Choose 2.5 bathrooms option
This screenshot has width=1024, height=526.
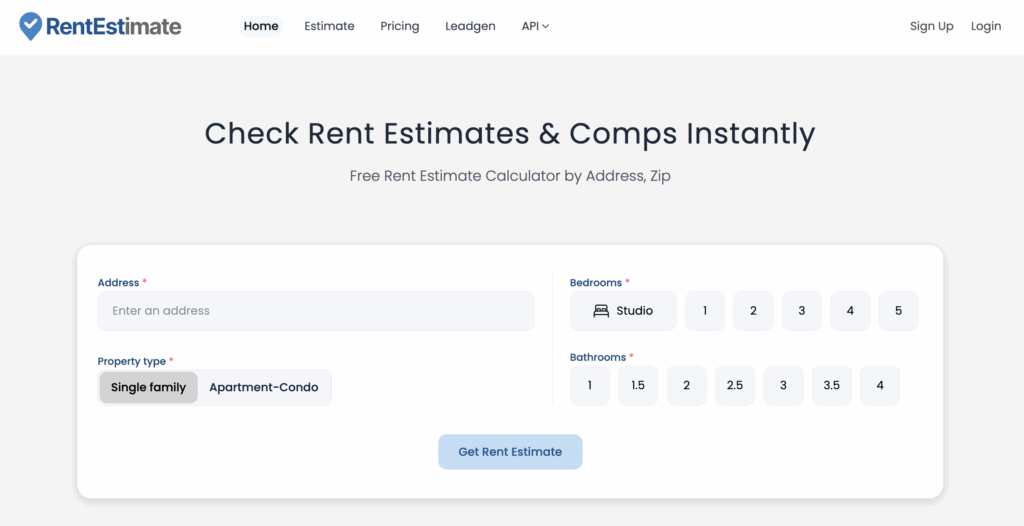735,386
